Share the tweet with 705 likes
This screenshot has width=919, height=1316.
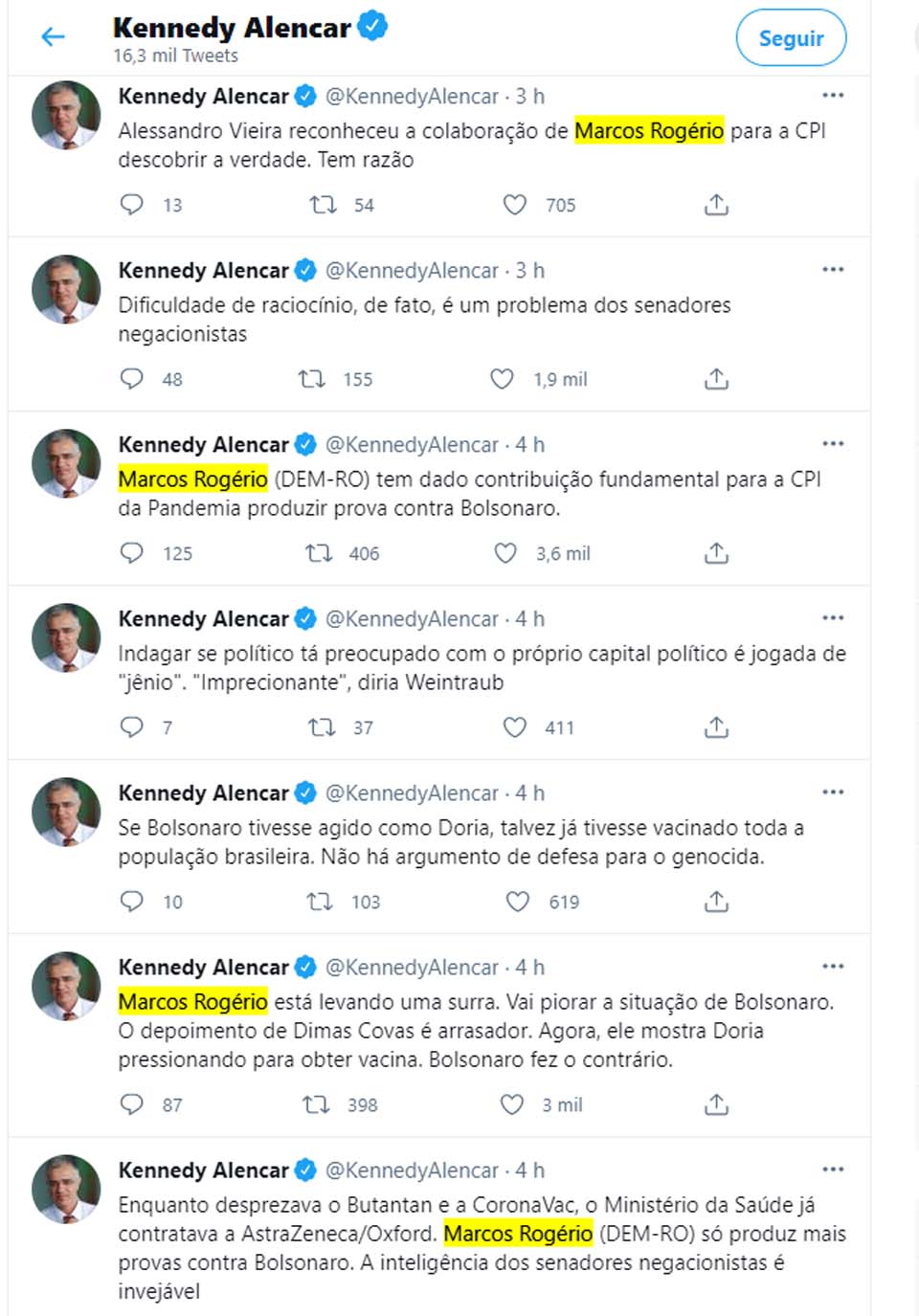point(716,205)
